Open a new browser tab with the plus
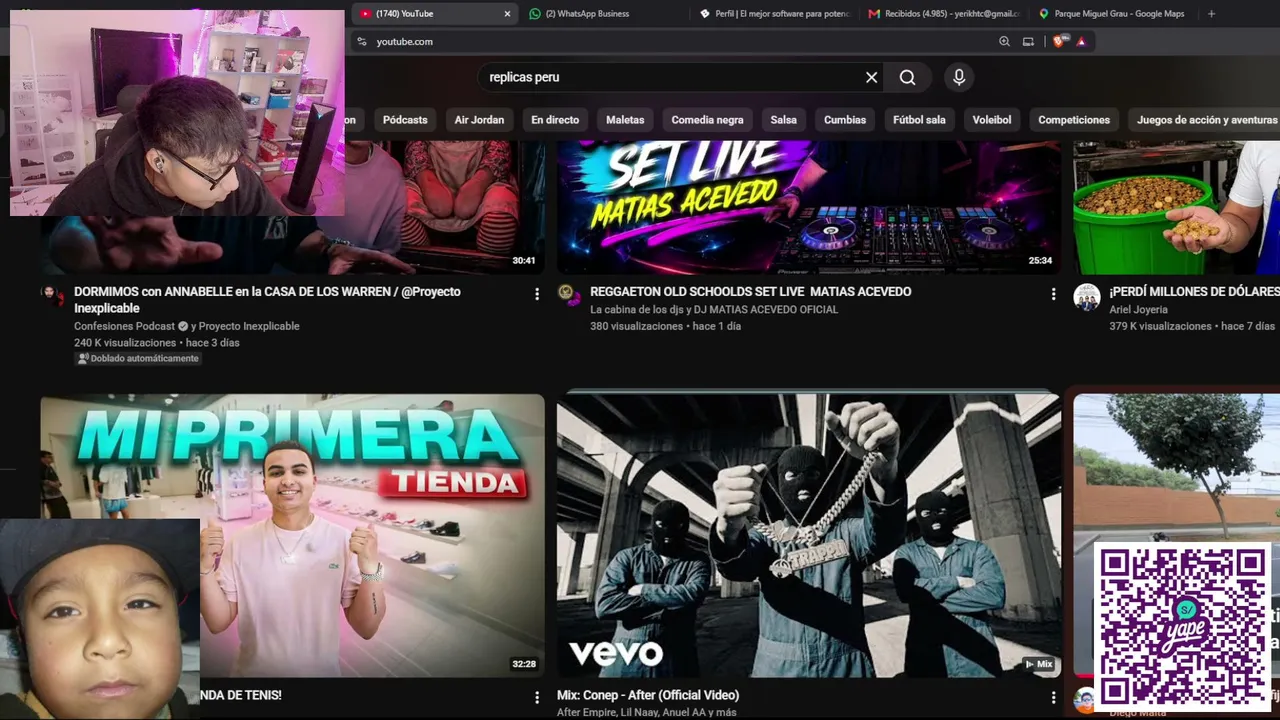Viewport: 1280px width, 720px height. pyautogui.click(x=1211, y=14)
